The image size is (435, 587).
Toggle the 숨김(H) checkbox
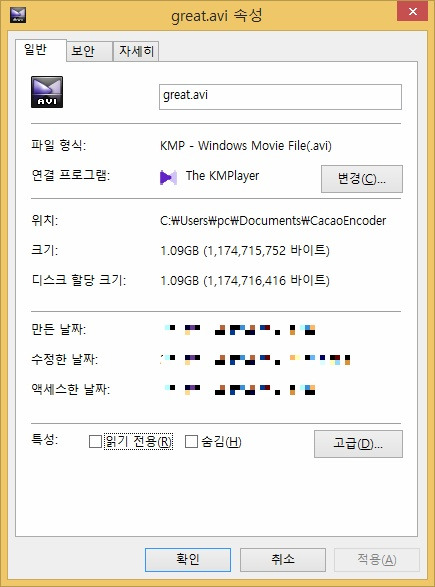coord(191,441)
